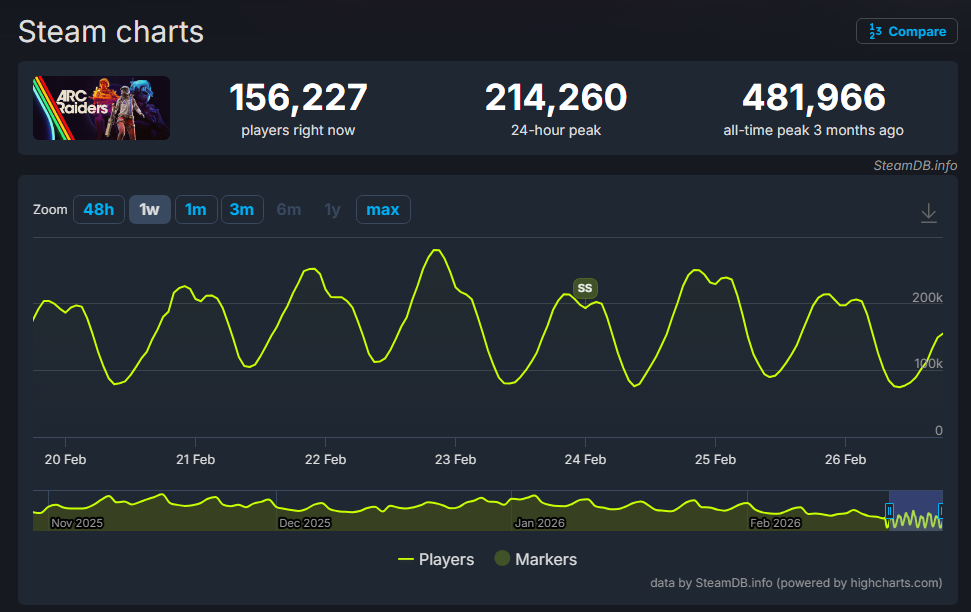Screen dimensions: 971x612
Task: Click the highlighted navigator selection window
Action: [915, 510]
